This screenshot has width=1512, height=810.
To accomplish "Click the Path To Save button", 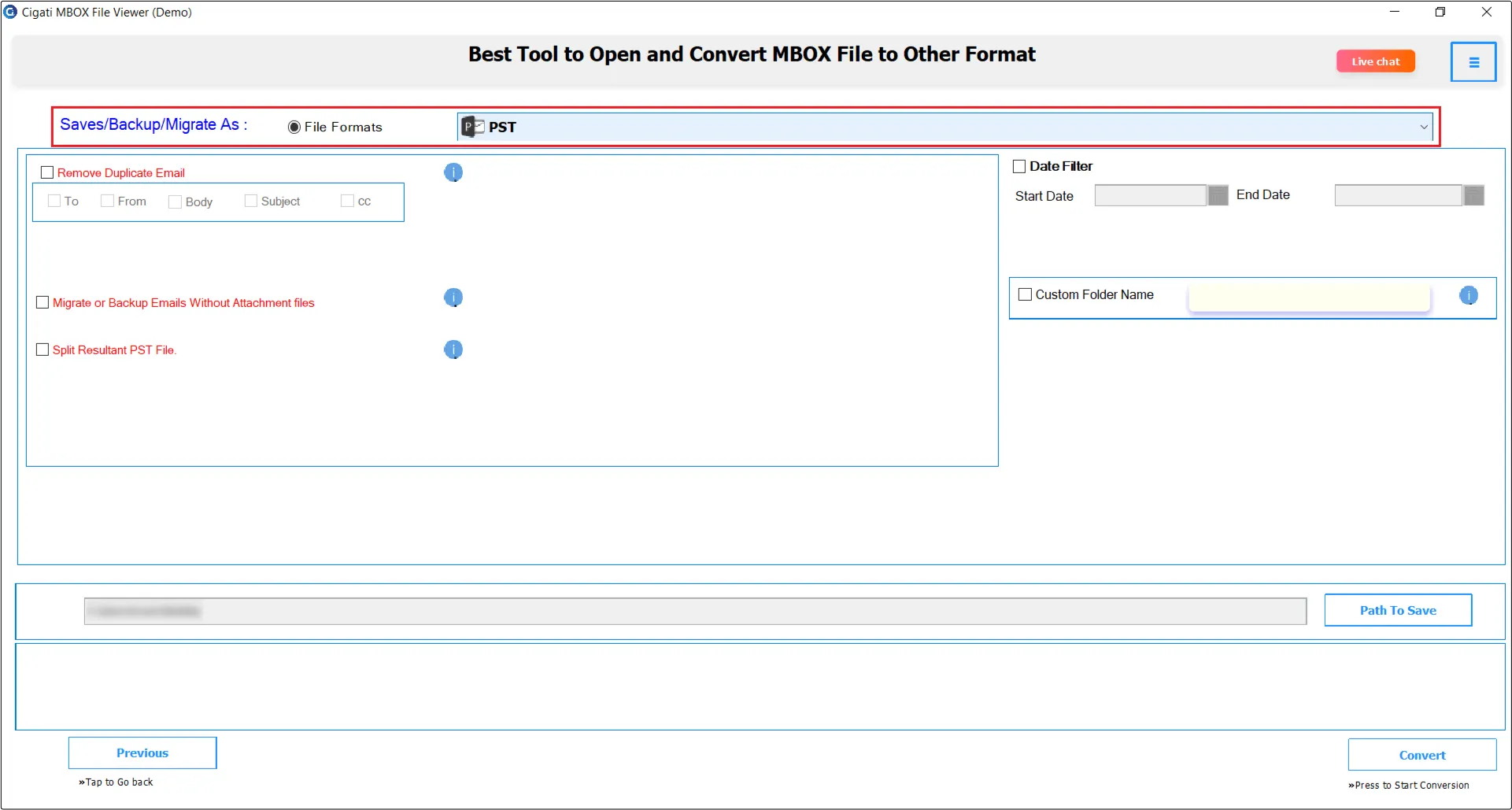I will pos(1398,610).
